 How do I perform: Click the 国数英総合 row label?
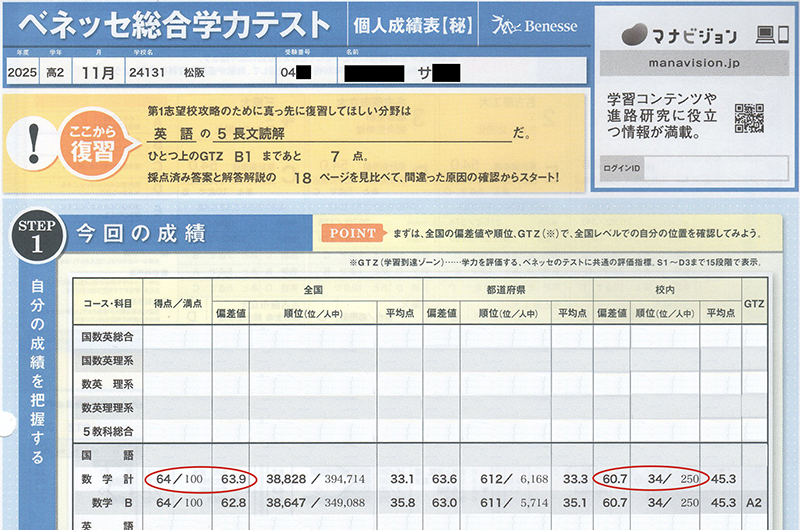108,335
